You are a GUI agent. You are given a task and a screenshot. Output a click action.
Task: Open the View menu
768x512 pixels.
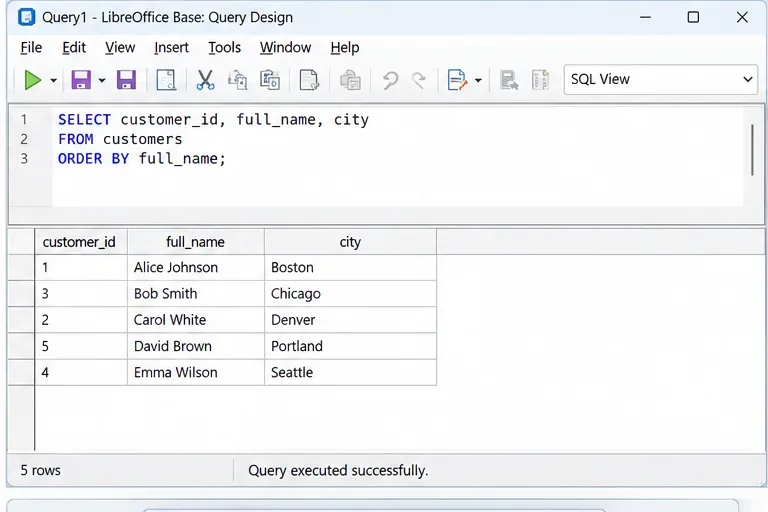(120, 48)
